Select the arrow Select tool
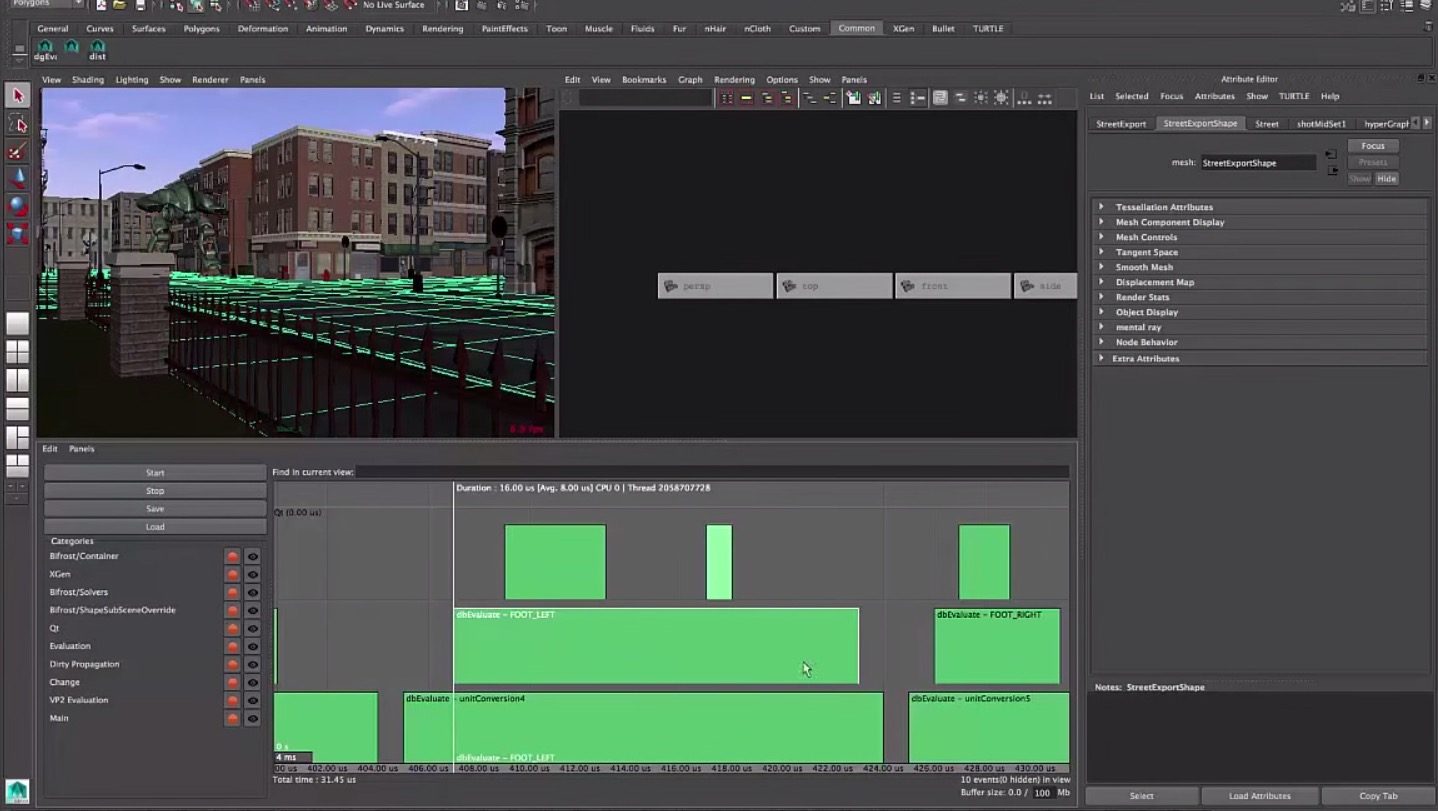This screenshot has width=1438, height=811. (x=17, y=95)
